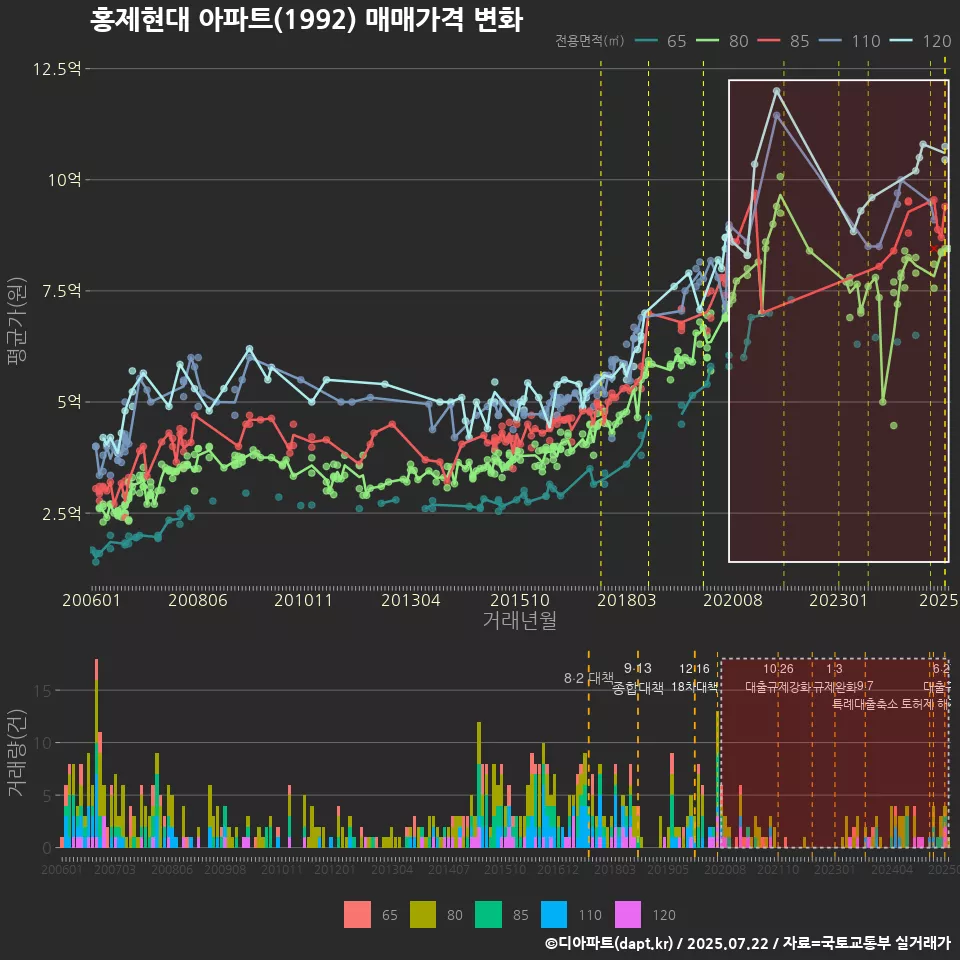
Task: Click the 200908 label on the volume chart x-axis
Action: tap(225, 869)
